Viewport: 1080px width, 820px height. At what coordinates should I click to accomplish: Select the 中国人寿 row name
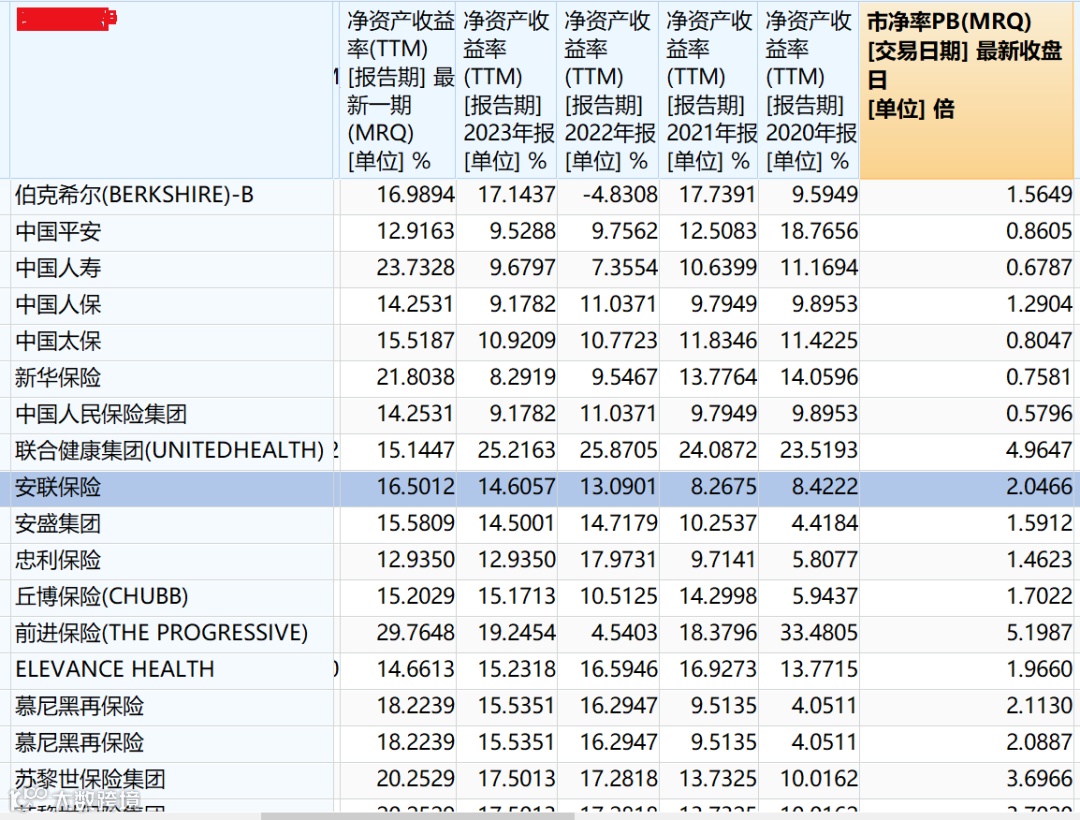(58, 268)
